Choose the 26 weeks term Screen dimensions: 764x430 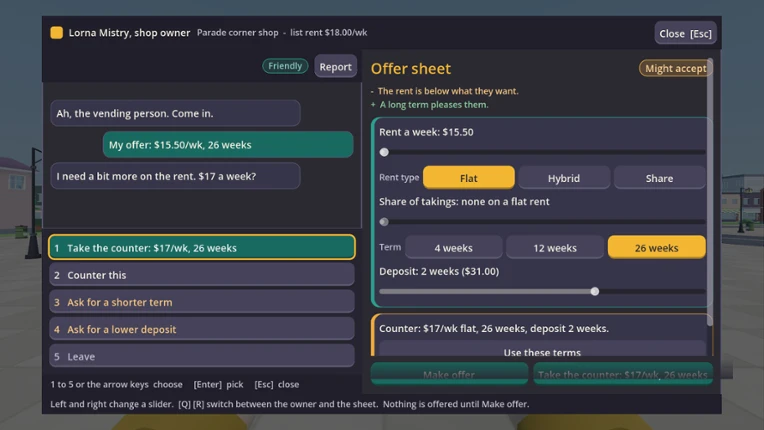[656, 247]
